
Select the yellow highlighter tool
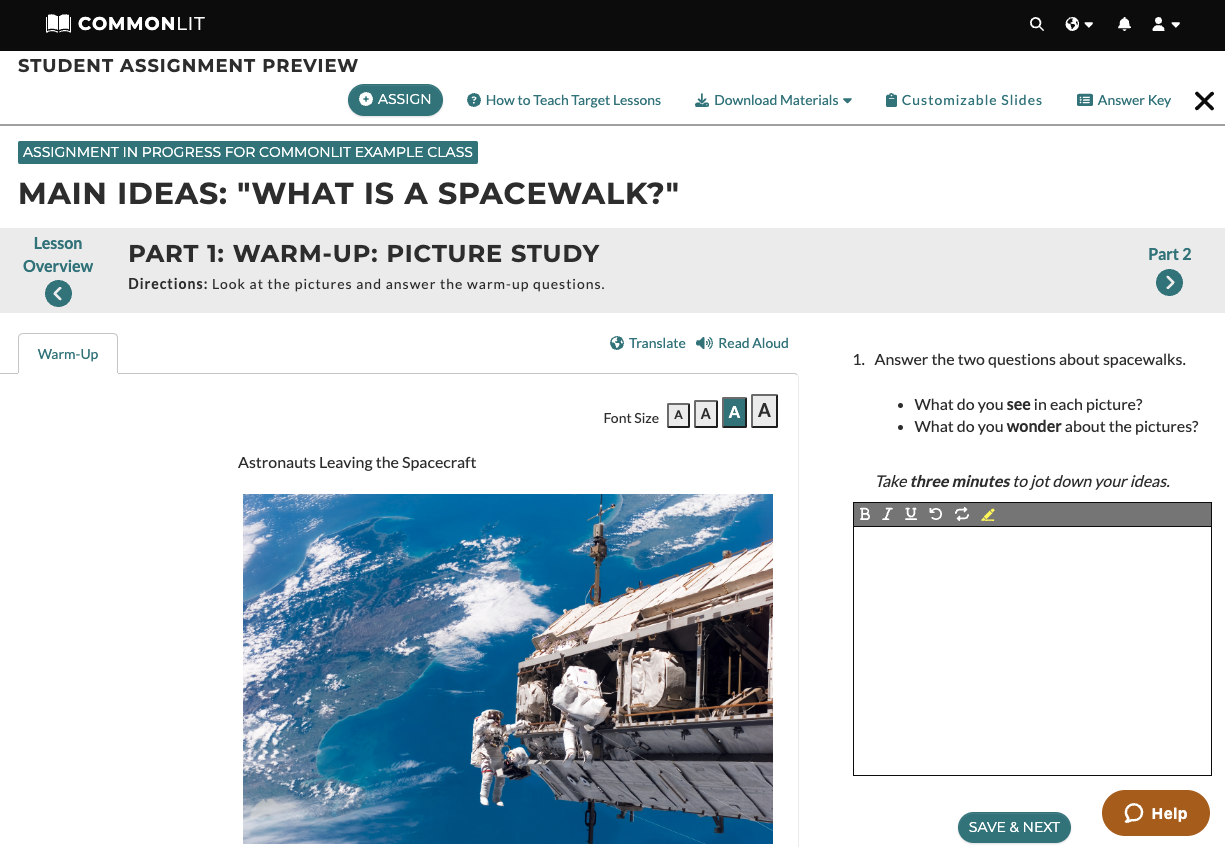click(988, 514)
